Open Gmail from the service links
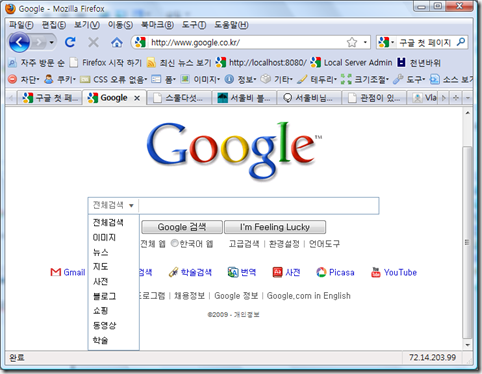Image resolution: width=482 pixels, height=374 pixels. pyautogui.click(x=68, y=272)
